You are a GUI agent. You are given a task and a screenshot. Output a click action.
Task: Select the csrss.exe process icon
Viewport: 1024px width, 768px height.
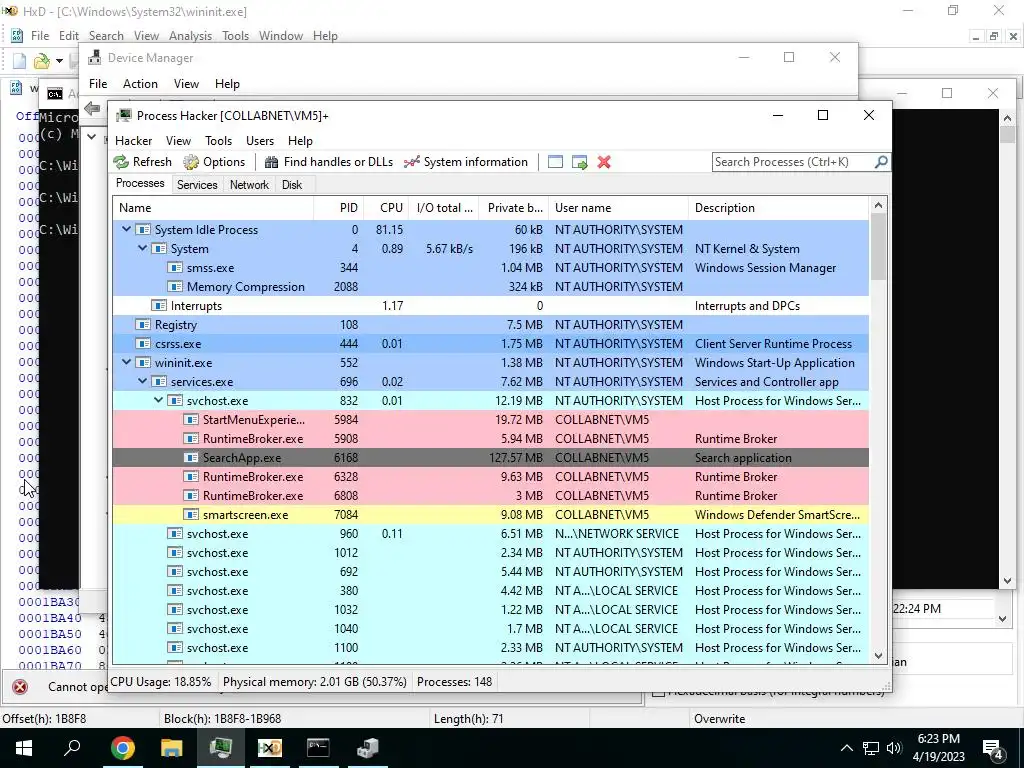[143, 344]
